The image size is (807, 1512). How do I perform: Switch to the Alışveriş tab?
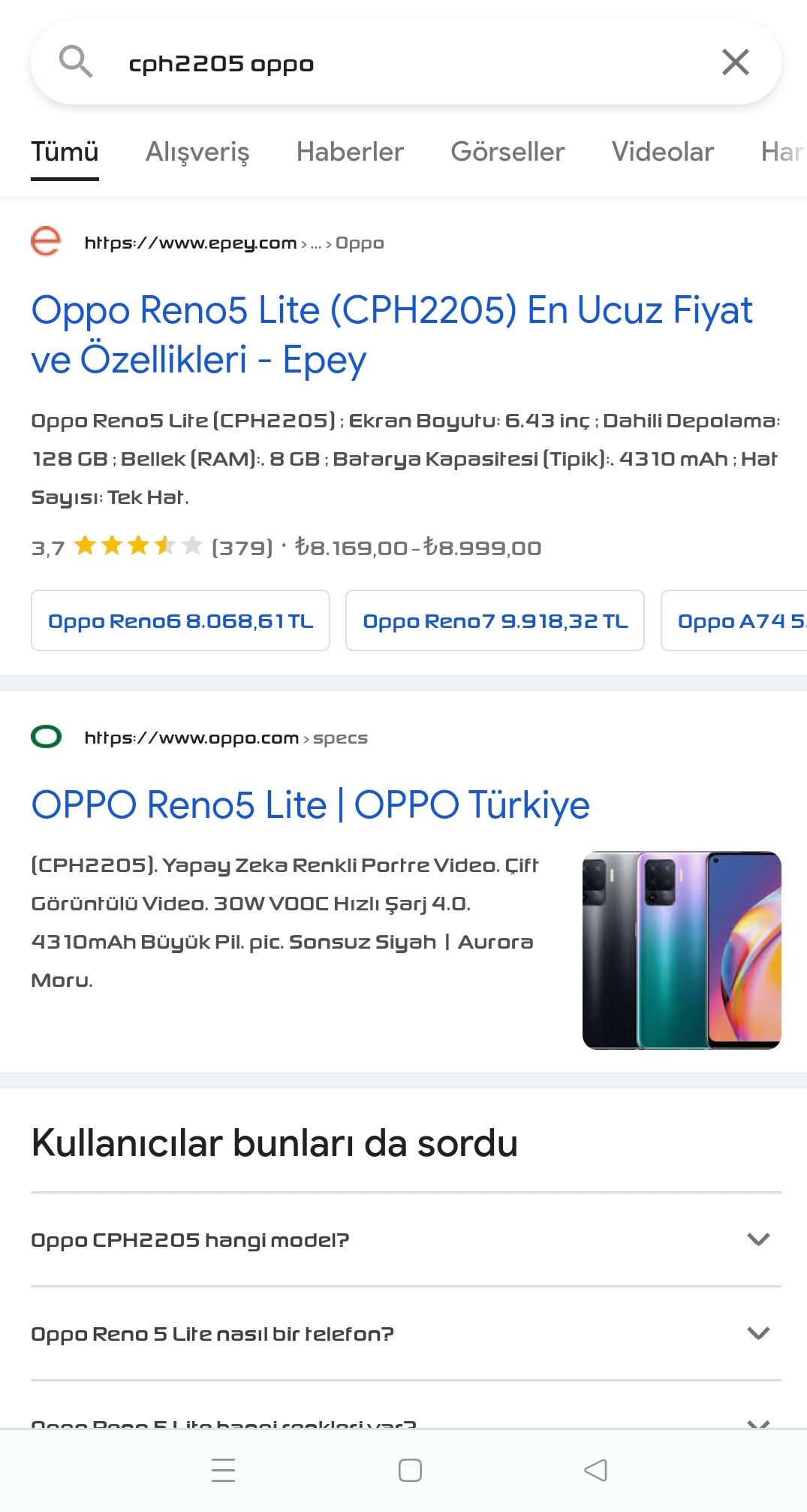pos(197,152)
